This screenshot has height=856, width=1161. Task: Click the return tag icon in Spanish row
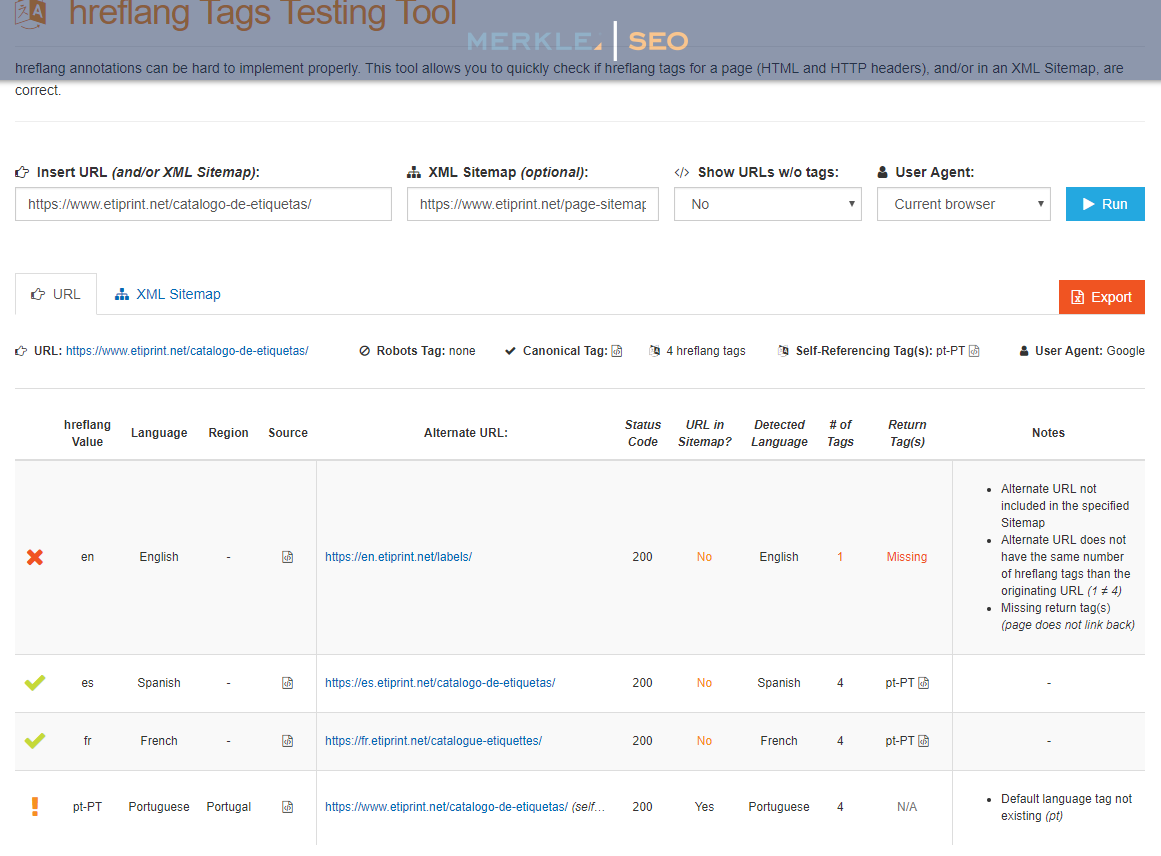pyautogui.click(x=924, y=683)
